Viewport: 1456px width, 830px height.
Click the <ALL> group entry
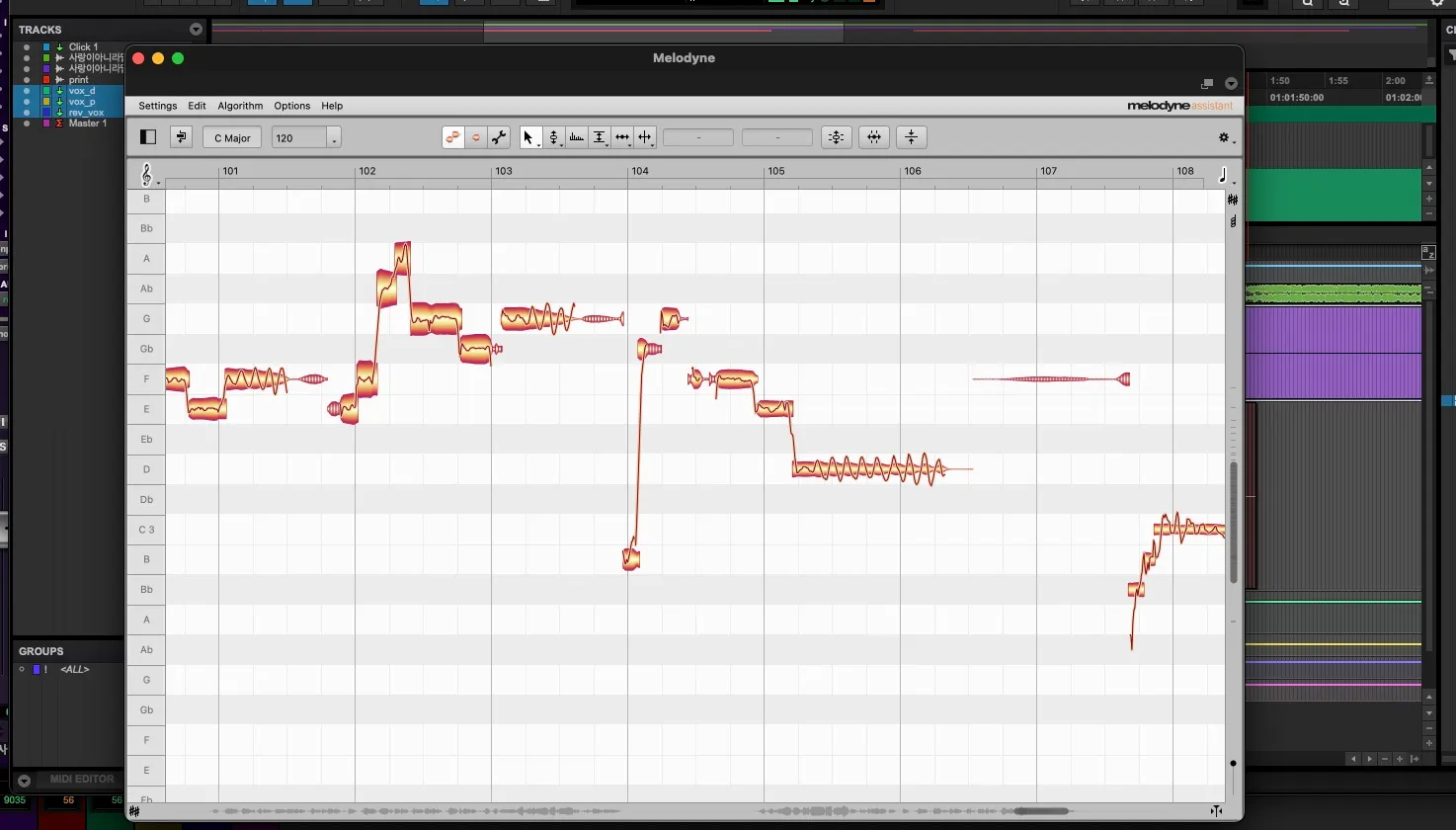[x=75, y=670]
